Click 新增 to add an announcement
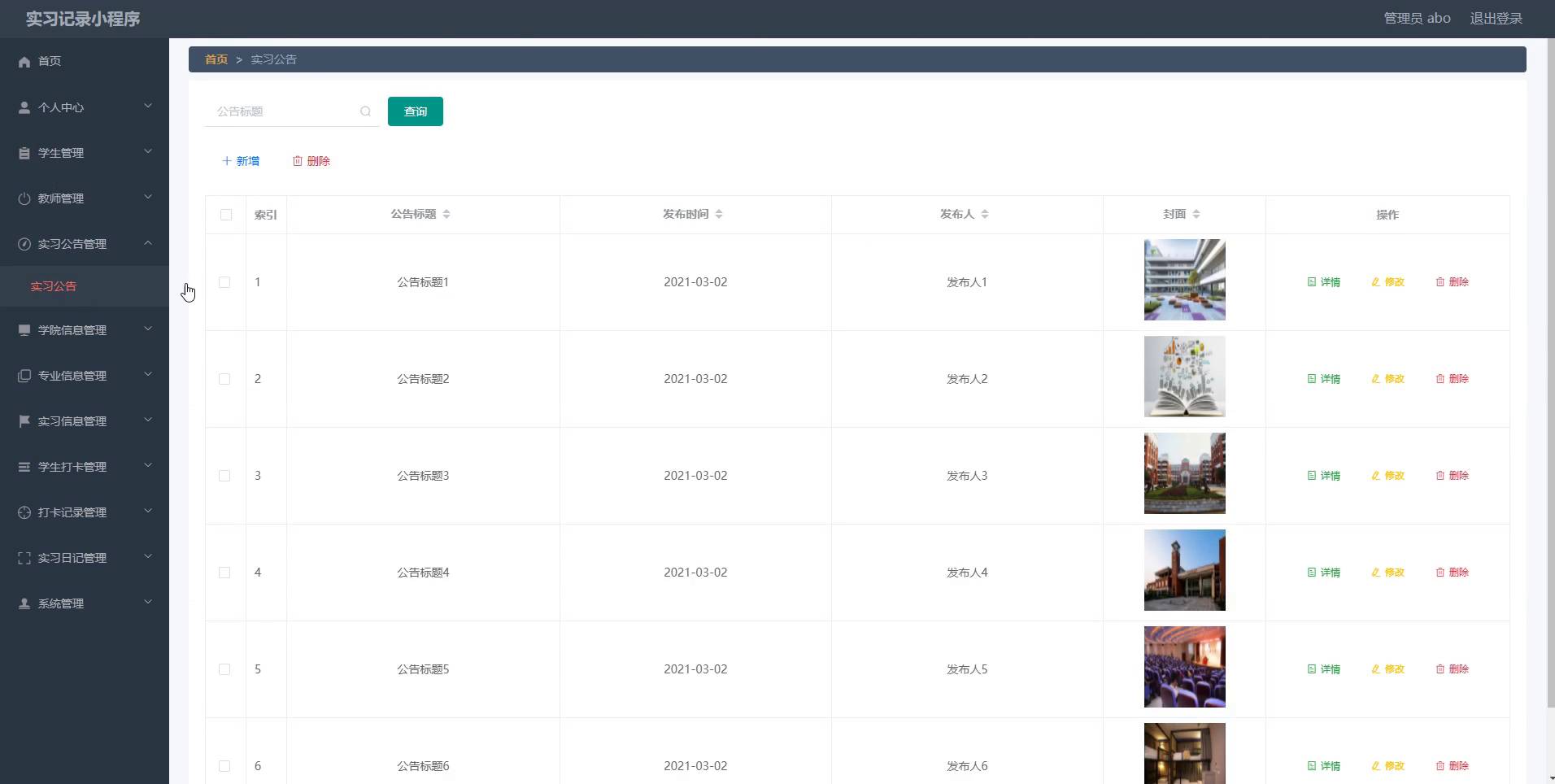Viewport: 1555px width, 784px height. pos(241,160)
